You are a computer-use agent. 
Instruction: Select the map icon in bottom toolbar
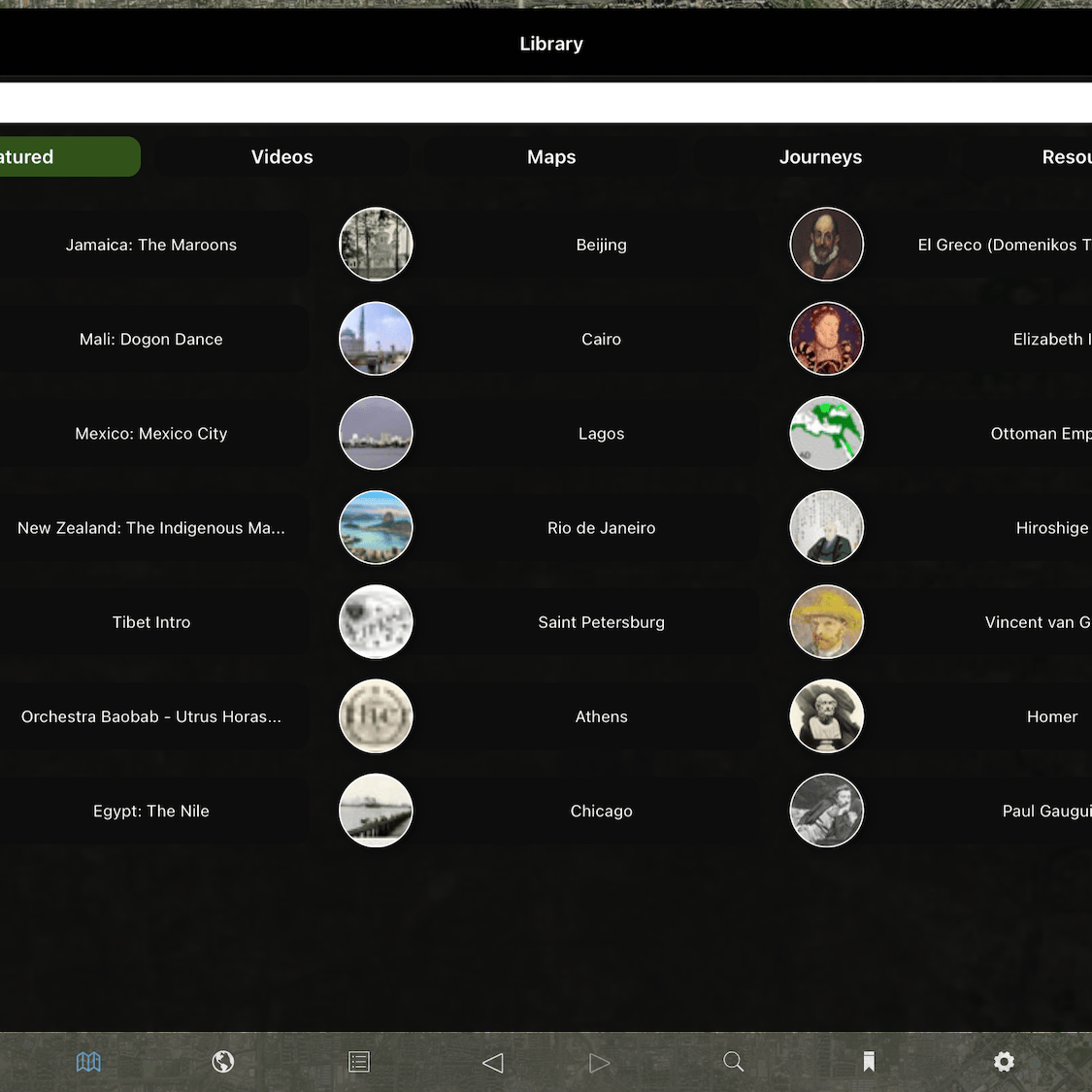click(x=88, y=1062)
